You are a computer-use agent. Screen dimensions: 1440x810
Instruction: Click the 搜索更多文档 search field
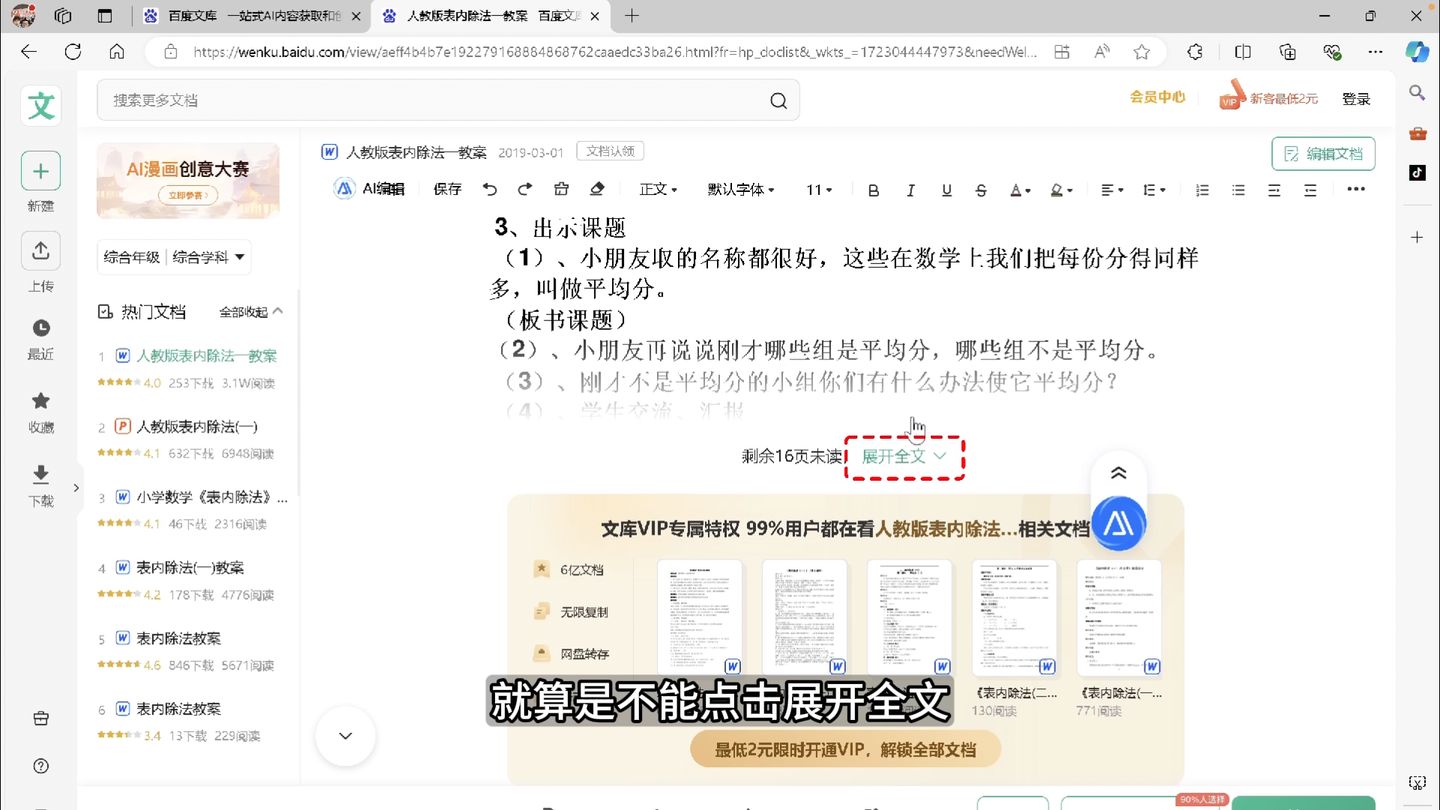[448, 100]
